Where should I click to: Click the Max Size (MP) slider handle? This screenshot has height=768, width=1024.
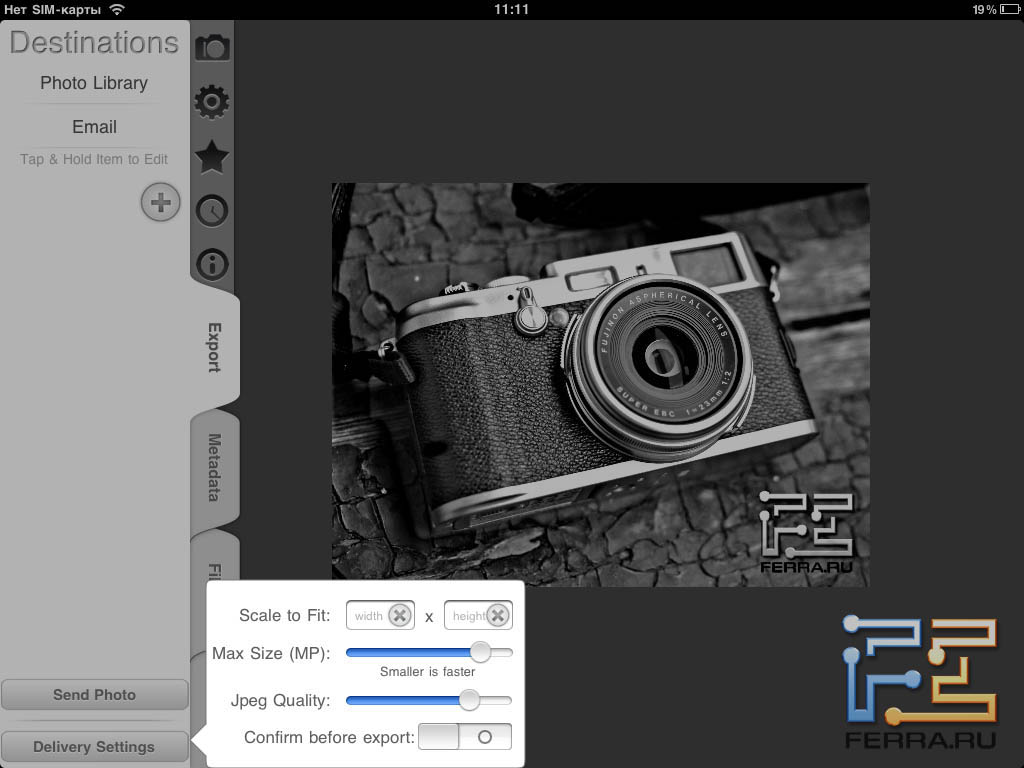480,652
